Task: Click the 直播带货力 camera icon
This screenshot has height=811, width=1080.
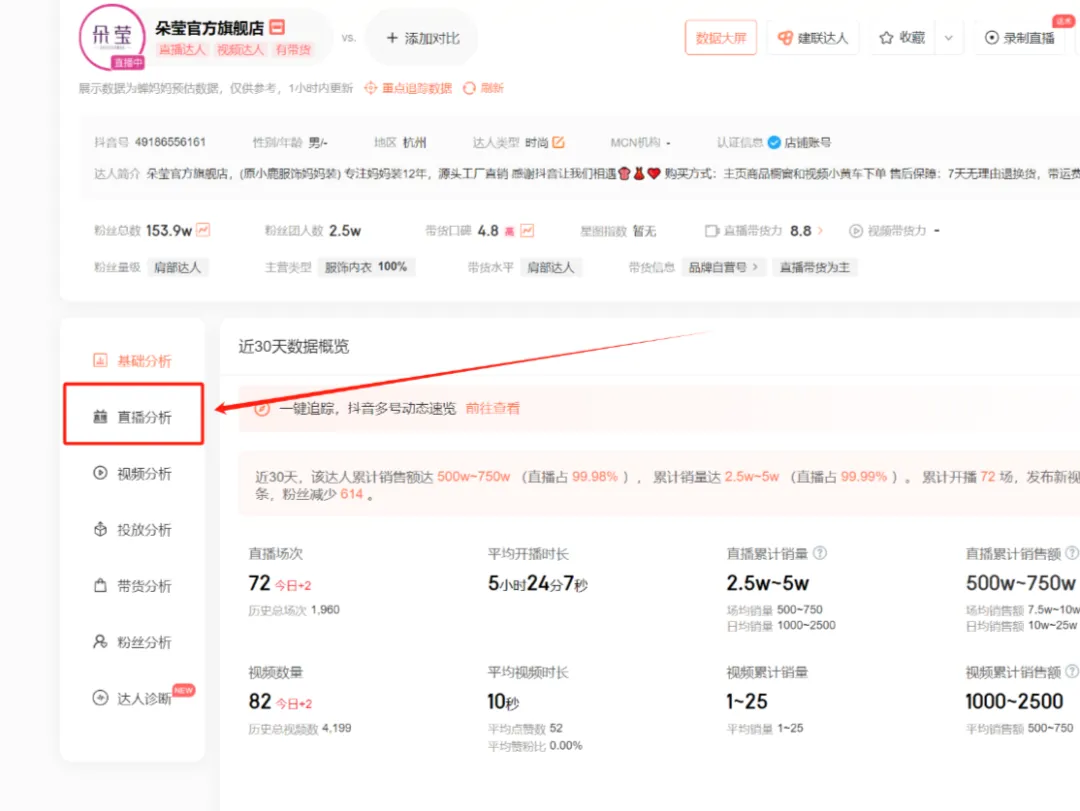Action: coord(712,231)
